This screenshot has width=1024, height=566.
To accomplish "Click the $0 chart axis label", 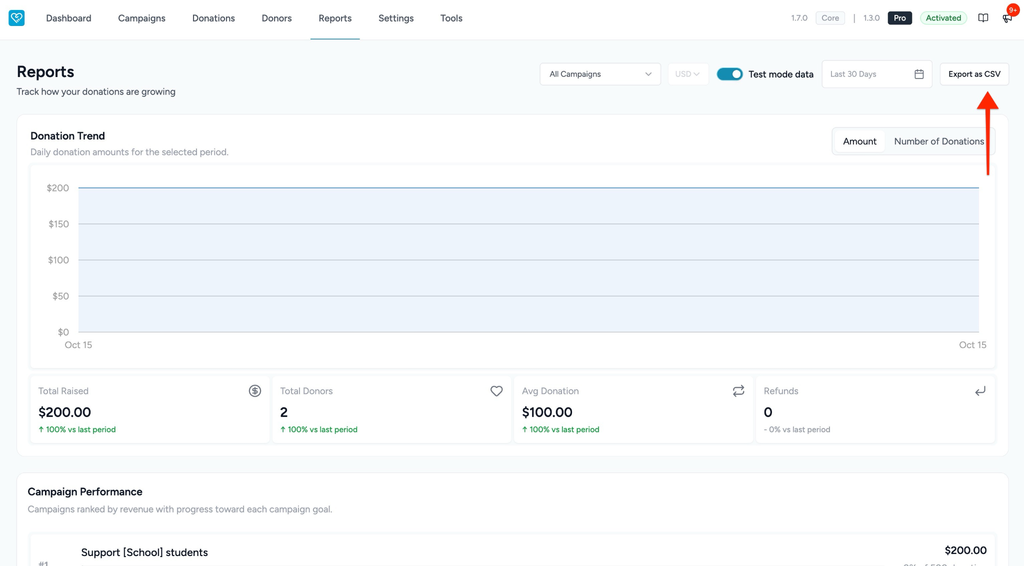I will 63,332.
